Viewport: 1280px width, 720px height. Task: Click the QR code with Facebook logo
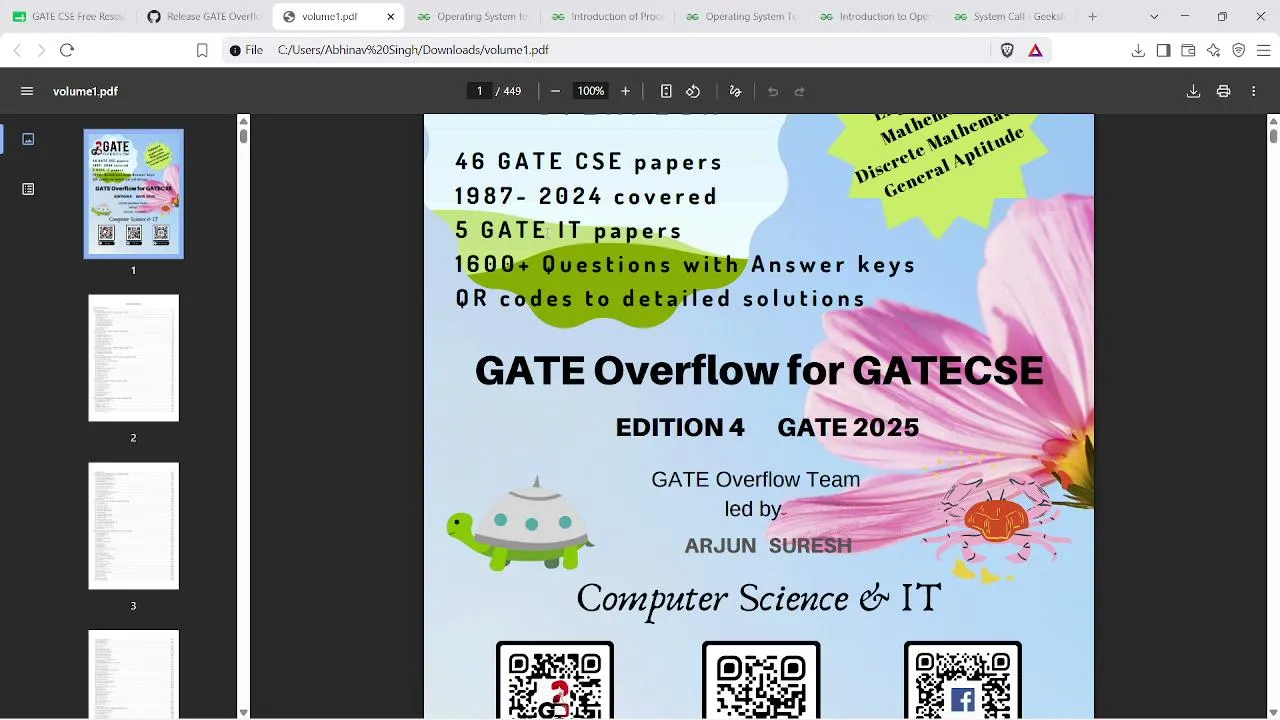pos(963,681)
